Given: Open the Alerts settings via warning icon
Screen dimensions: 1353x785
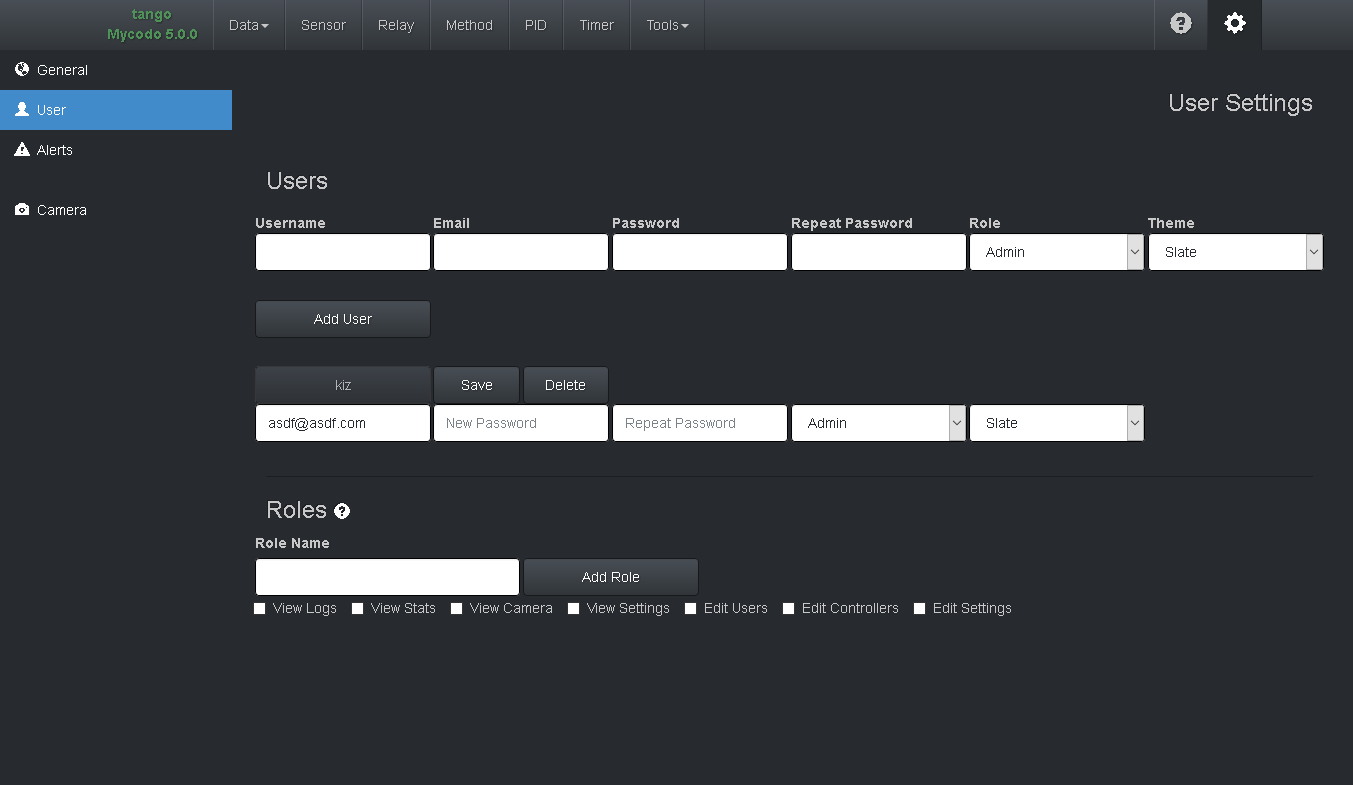Looking at the screenshot, I should [x=21, y=150].
